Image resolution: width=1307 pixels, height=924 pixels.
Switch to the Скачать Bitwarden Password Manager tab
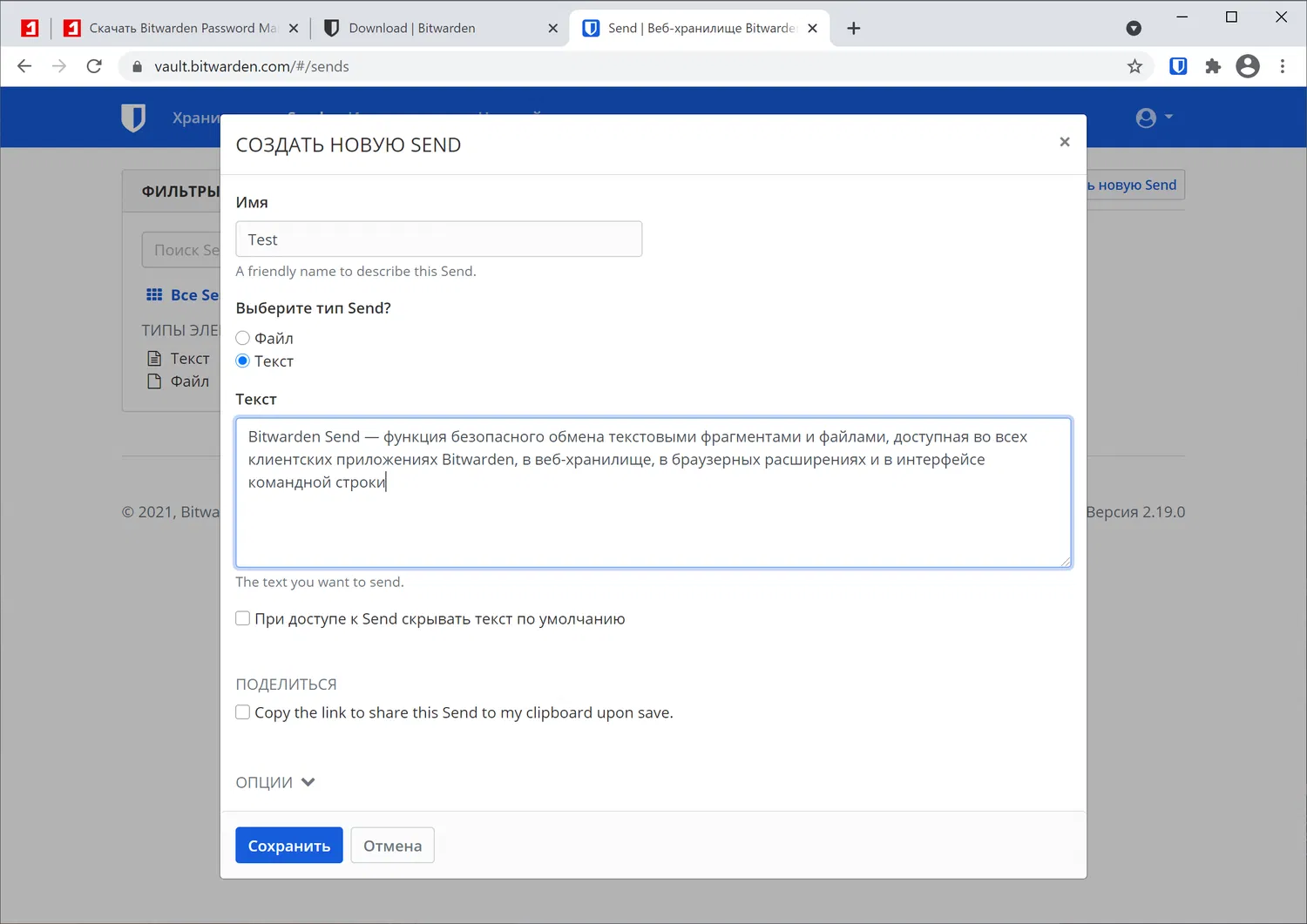(182, 28)
